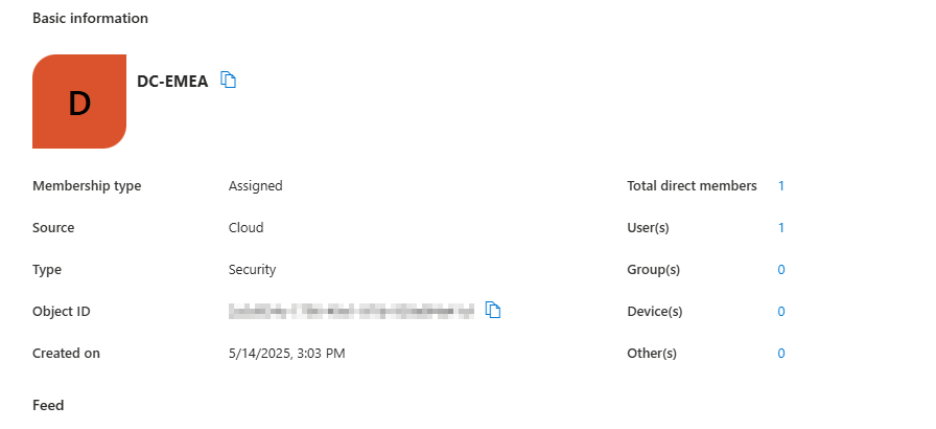This screenshot has width=936, height=429.
Task: Click the DC-EMEA group name text
Action: coord(172,82)
